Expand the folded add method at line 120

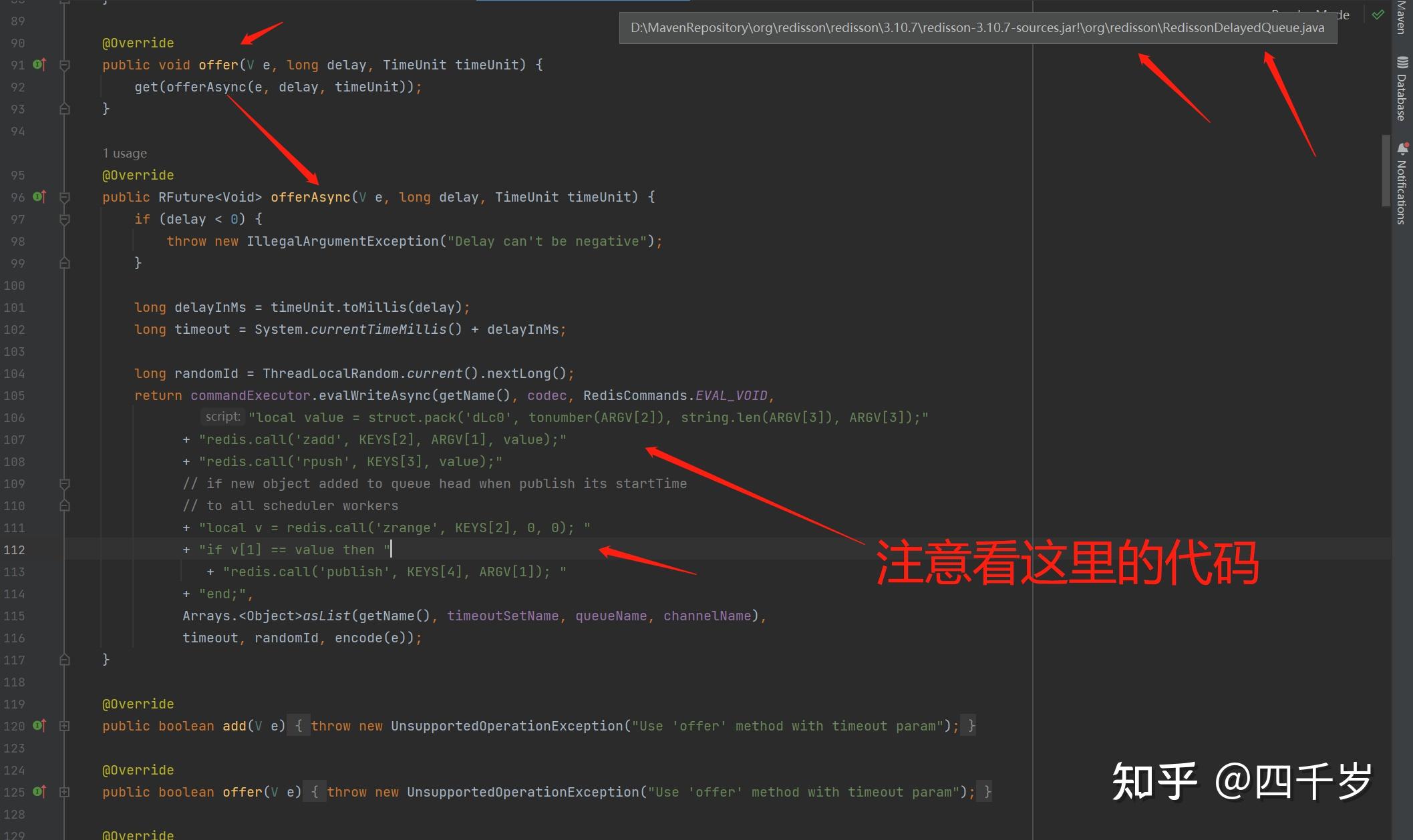coord(65,726)
